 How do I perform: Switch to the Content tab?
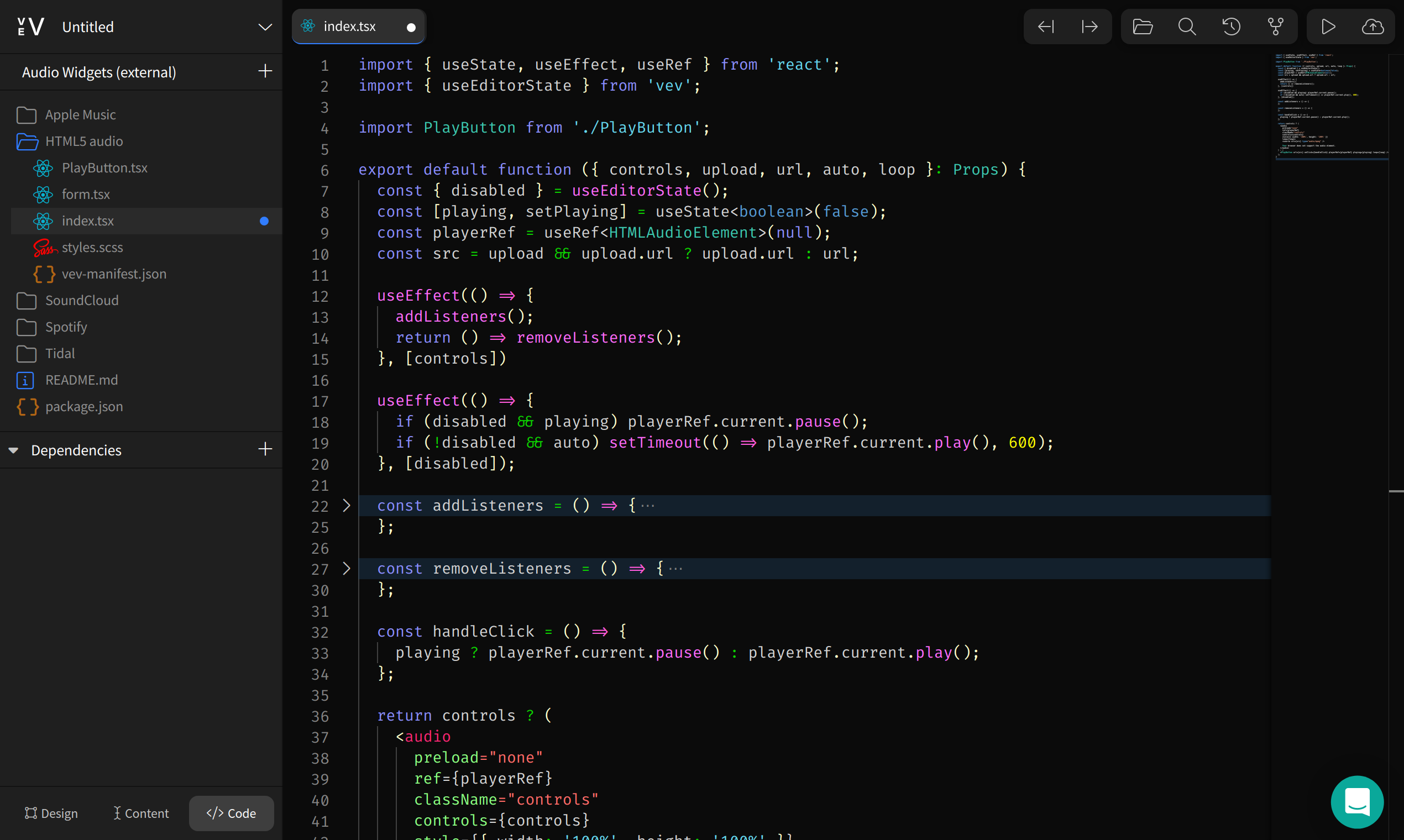[141, 813]
